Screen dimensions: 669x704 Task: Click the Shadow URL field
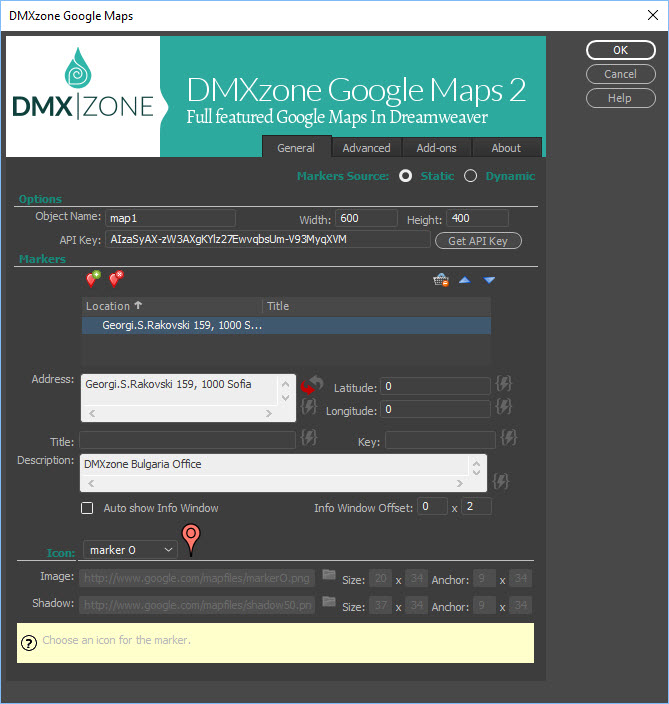pyautogui.click(x=197, y=605)
